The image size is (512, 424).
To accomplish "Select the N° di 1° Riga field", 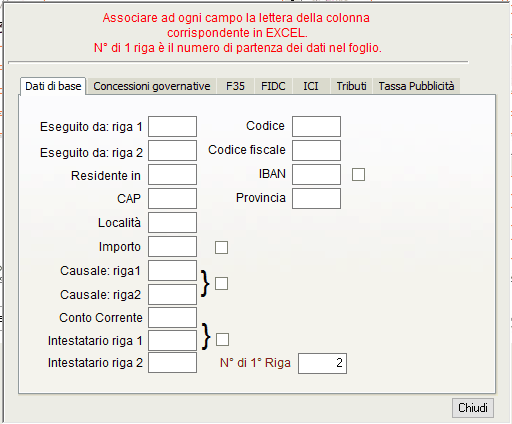I will tap(322, 363).
